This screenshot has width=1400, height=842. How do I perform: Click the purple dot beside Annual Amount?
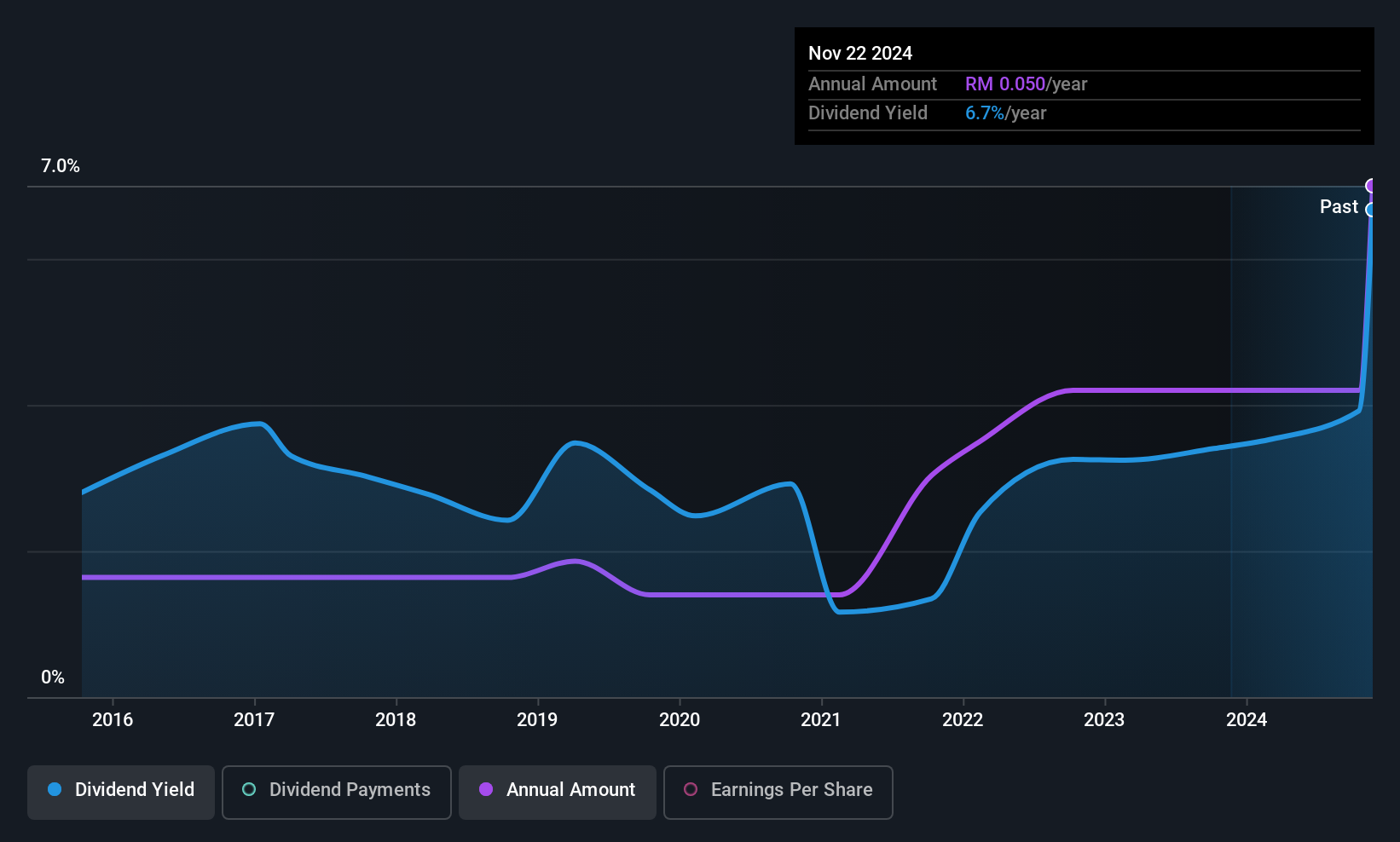click(x=486, y=790)
